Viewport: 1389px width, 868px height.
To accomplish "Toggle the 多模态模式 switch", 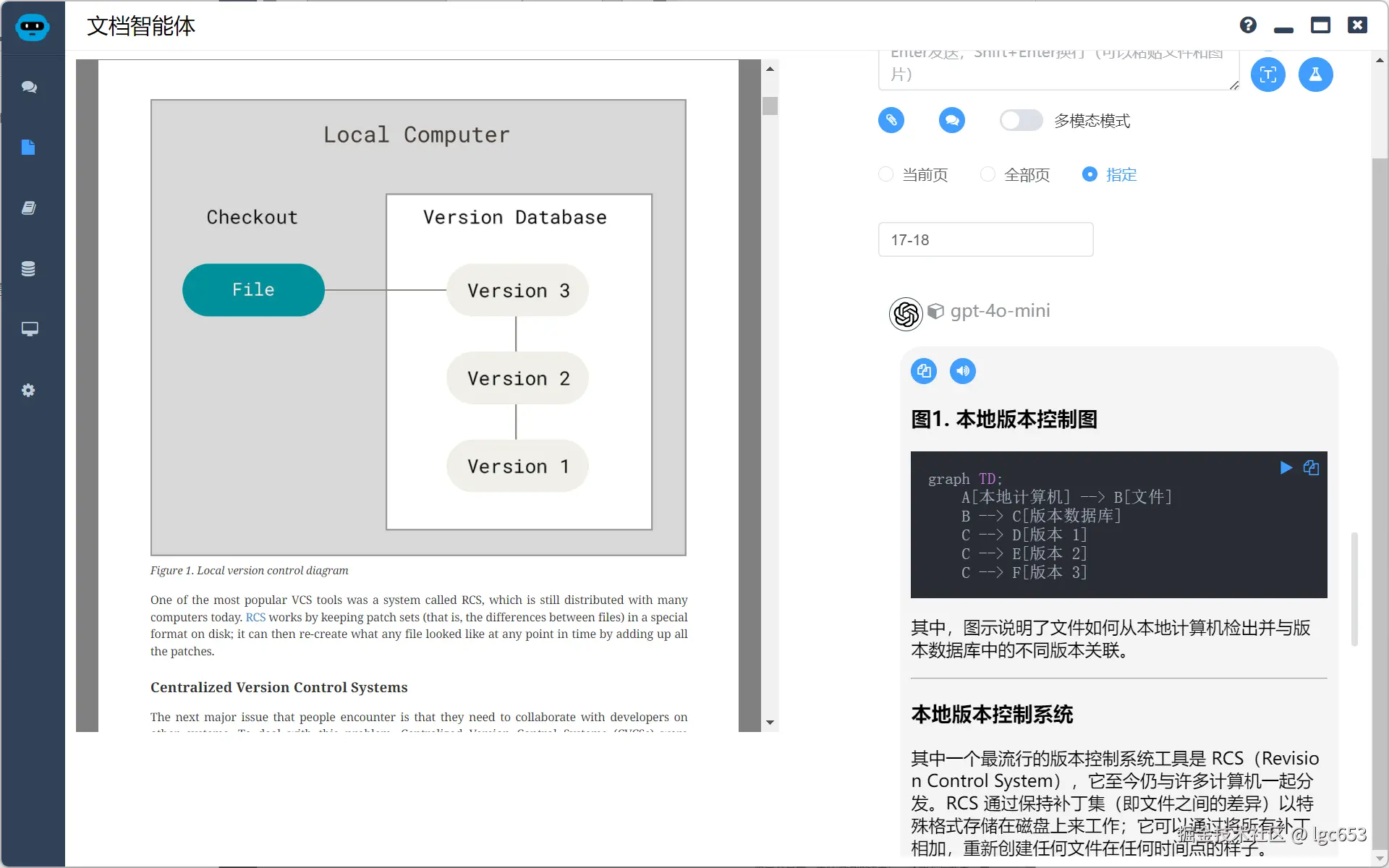I will pyautogui.click(x=1021, y=120).
